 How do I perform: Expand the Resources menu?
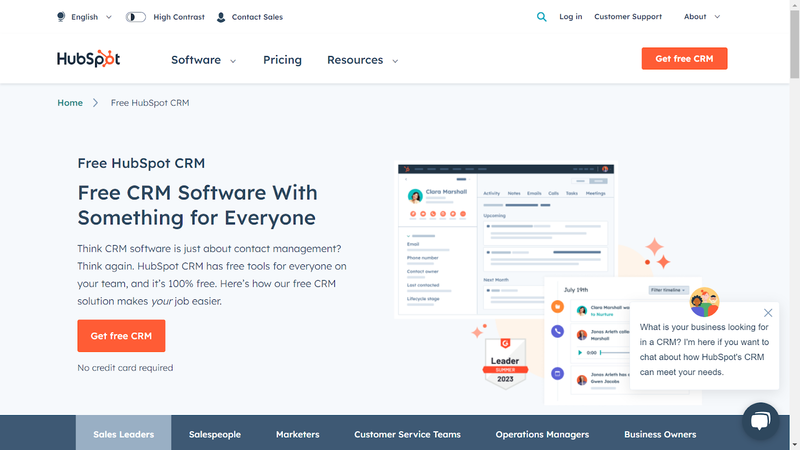point(363,60)
